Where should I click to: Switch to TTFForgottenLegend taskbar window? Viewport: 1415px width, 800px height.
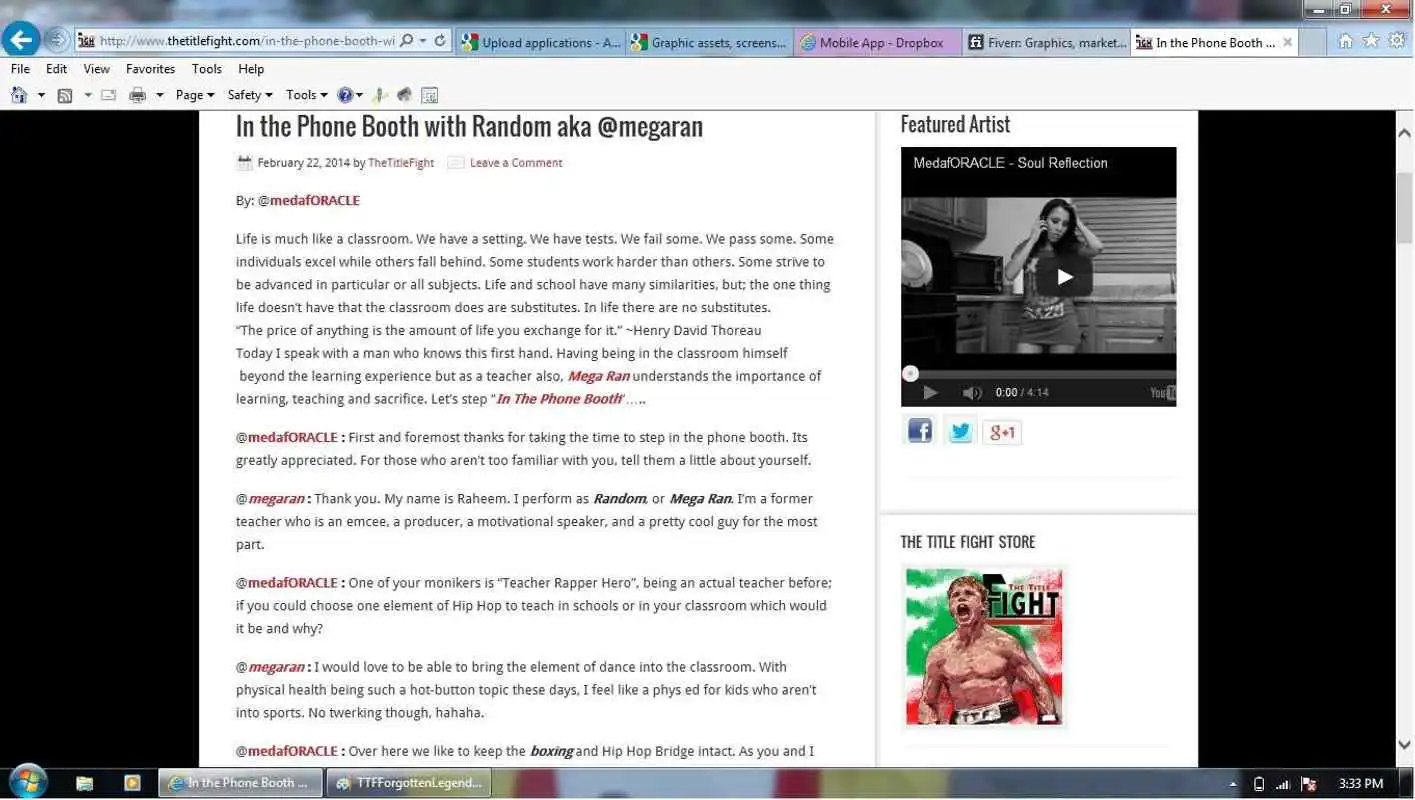coord(410,783)
